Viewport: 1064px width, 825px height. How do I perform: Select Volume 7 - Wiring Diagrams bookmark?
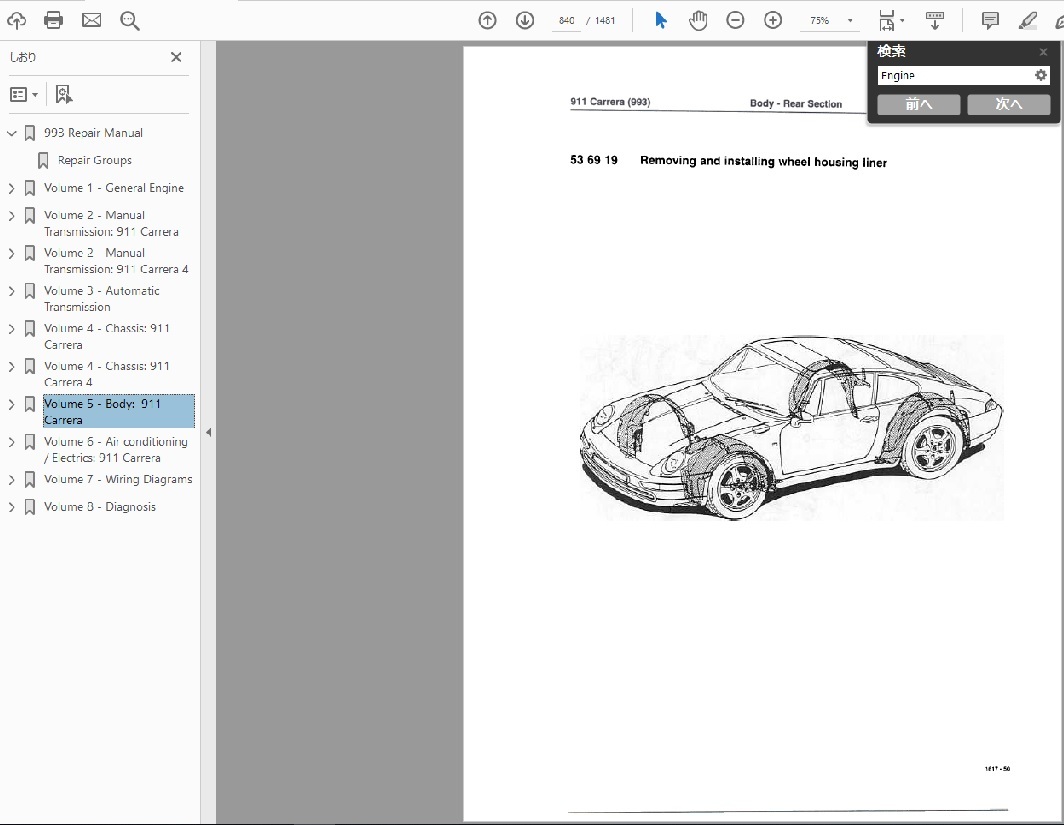click(x=118, y=480)
